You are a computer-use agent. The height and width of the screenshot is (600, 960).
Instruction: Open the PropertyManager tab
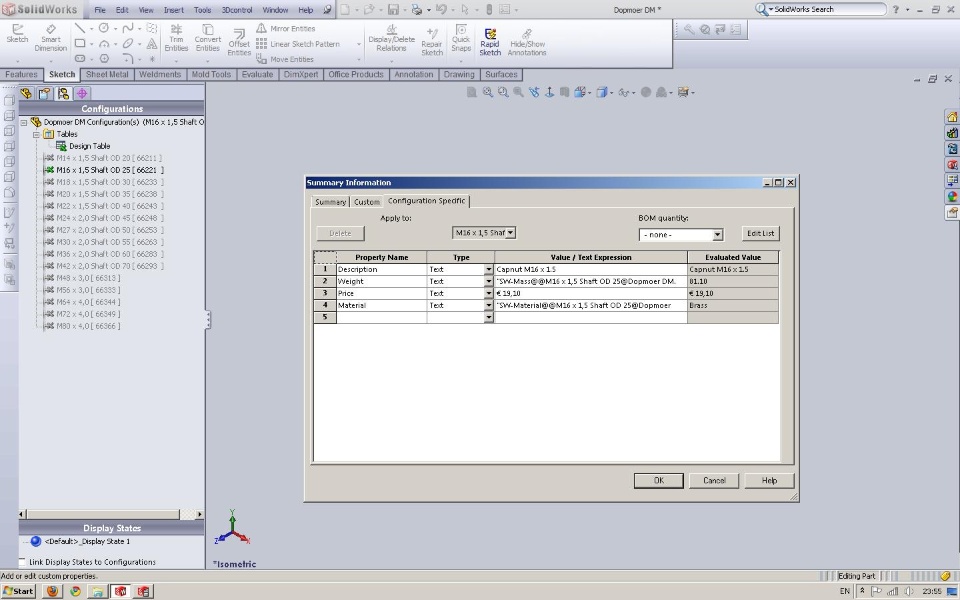click(45, 93)
